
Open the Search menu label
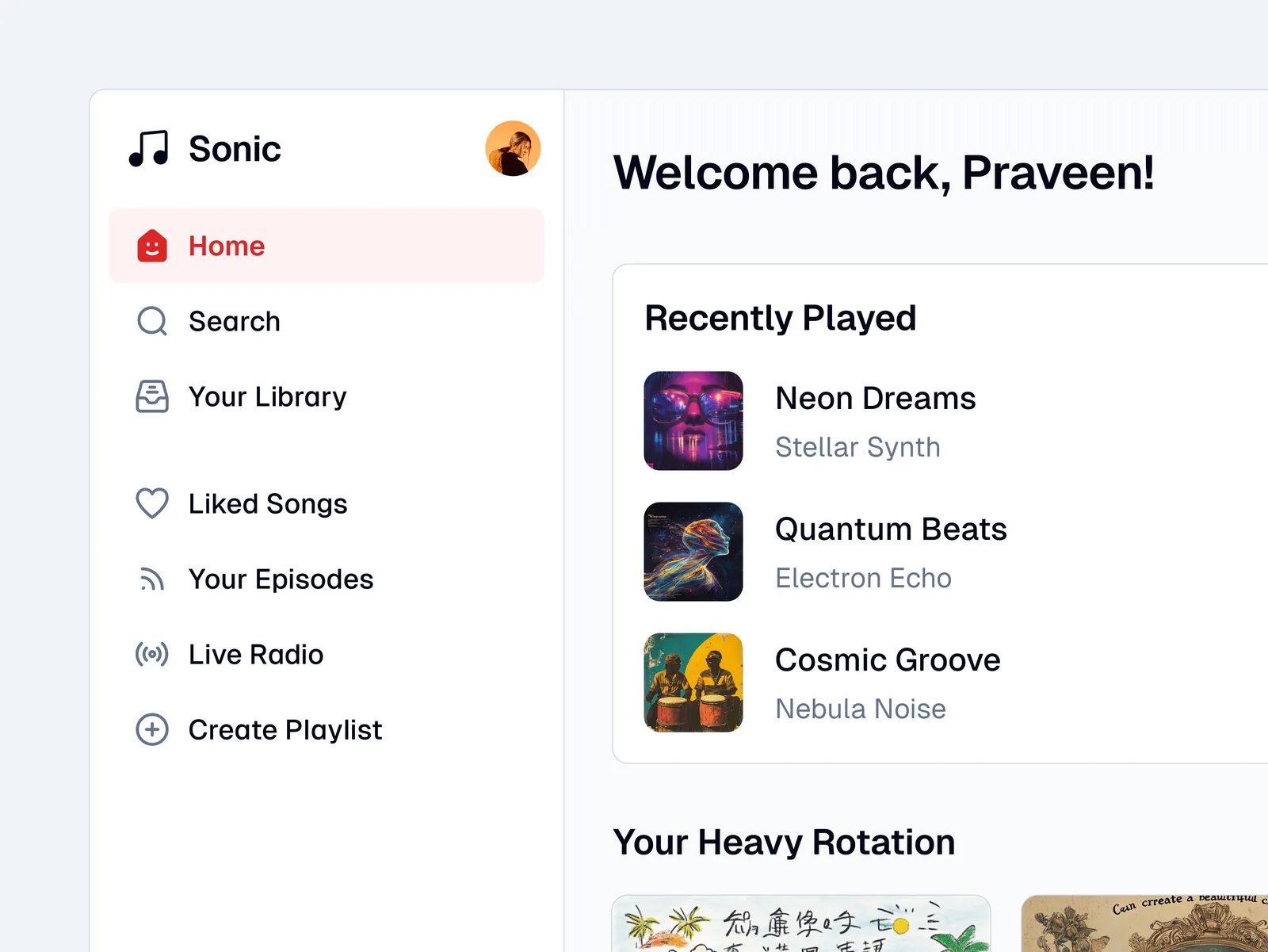point(235,321)
